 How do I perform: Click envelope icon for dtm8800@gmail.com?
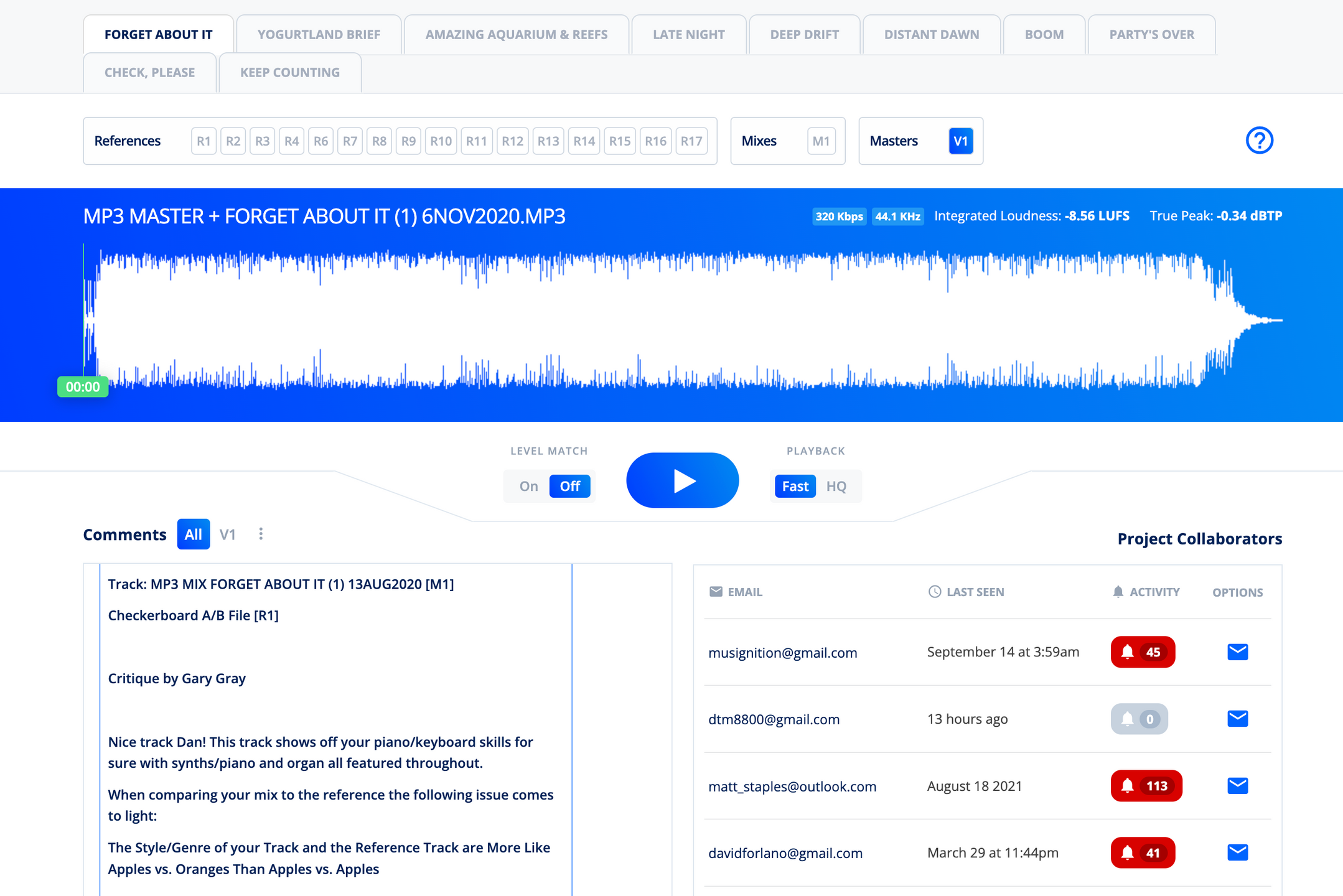pyautogui.click(x=1237, y=719)
